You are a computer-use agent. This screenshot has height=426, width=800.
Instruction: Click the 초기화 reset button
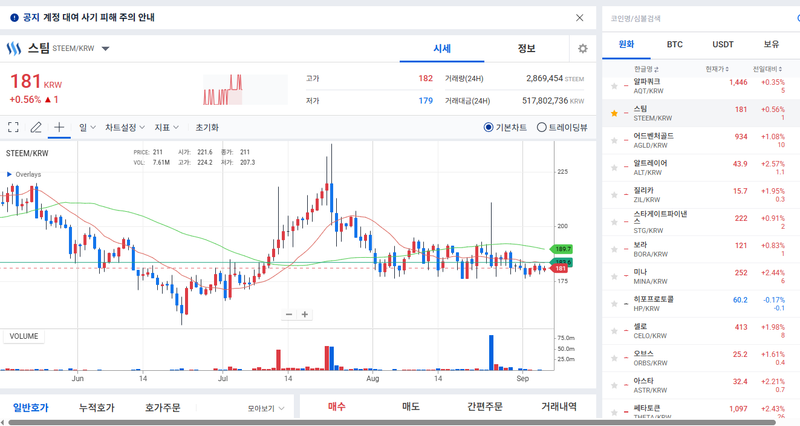[207, 128]
